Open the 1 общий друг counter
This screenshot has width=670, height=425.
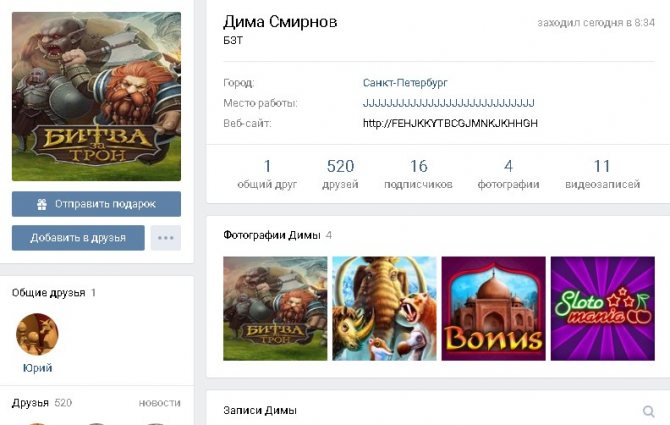point(267,174)
